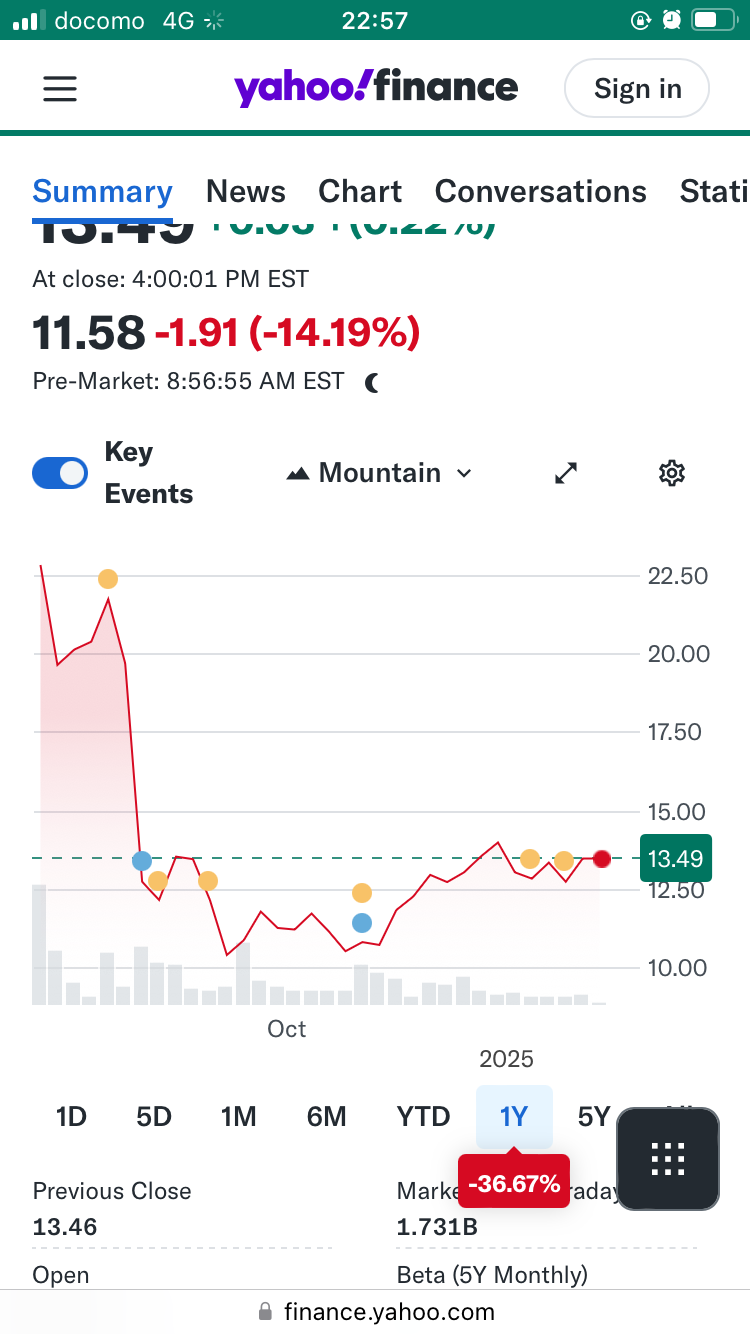Tap the finance.yahoo.com address bar

pyautogui.click(x=388, y=1311)
